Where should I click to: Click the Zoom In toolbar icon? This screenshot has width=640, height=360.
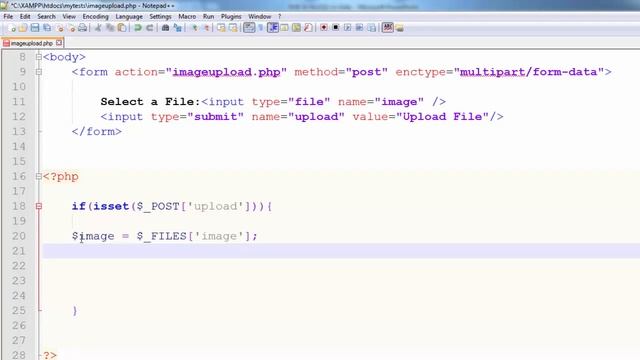(194, 28)
